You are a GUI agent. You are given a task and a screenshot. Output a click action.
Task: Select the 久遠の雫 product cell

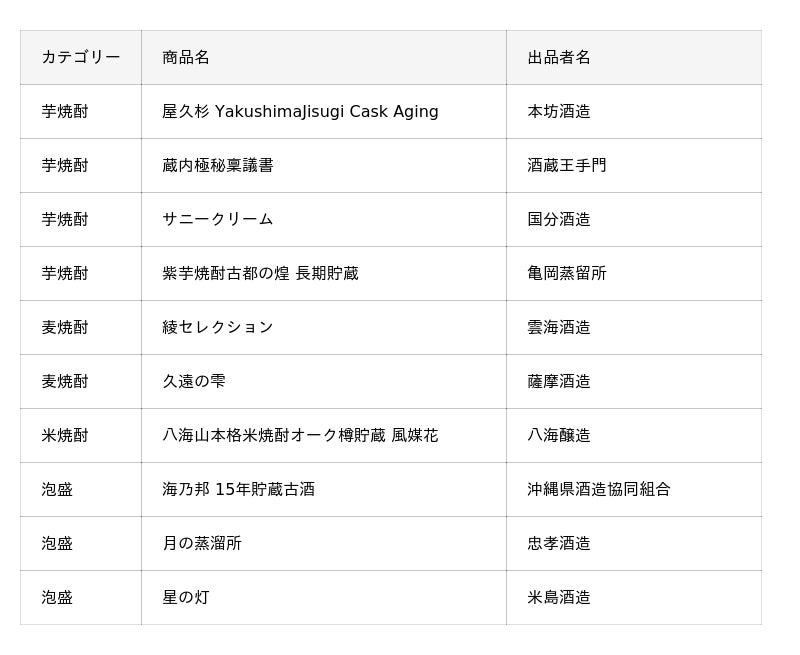click(194, 381)
